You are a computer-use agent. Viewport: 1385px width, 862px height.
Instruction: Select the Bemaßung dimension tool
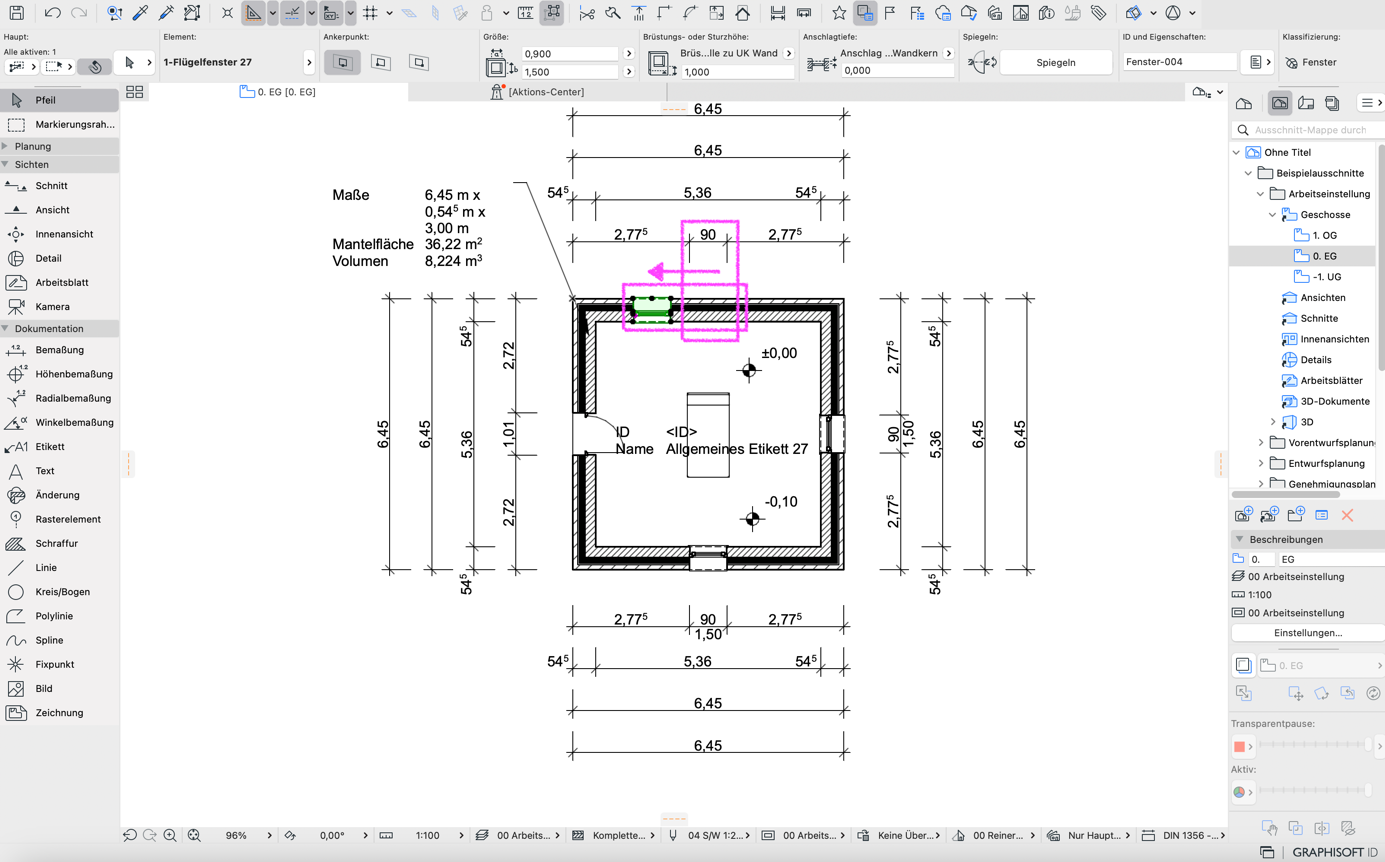(59, 350)
